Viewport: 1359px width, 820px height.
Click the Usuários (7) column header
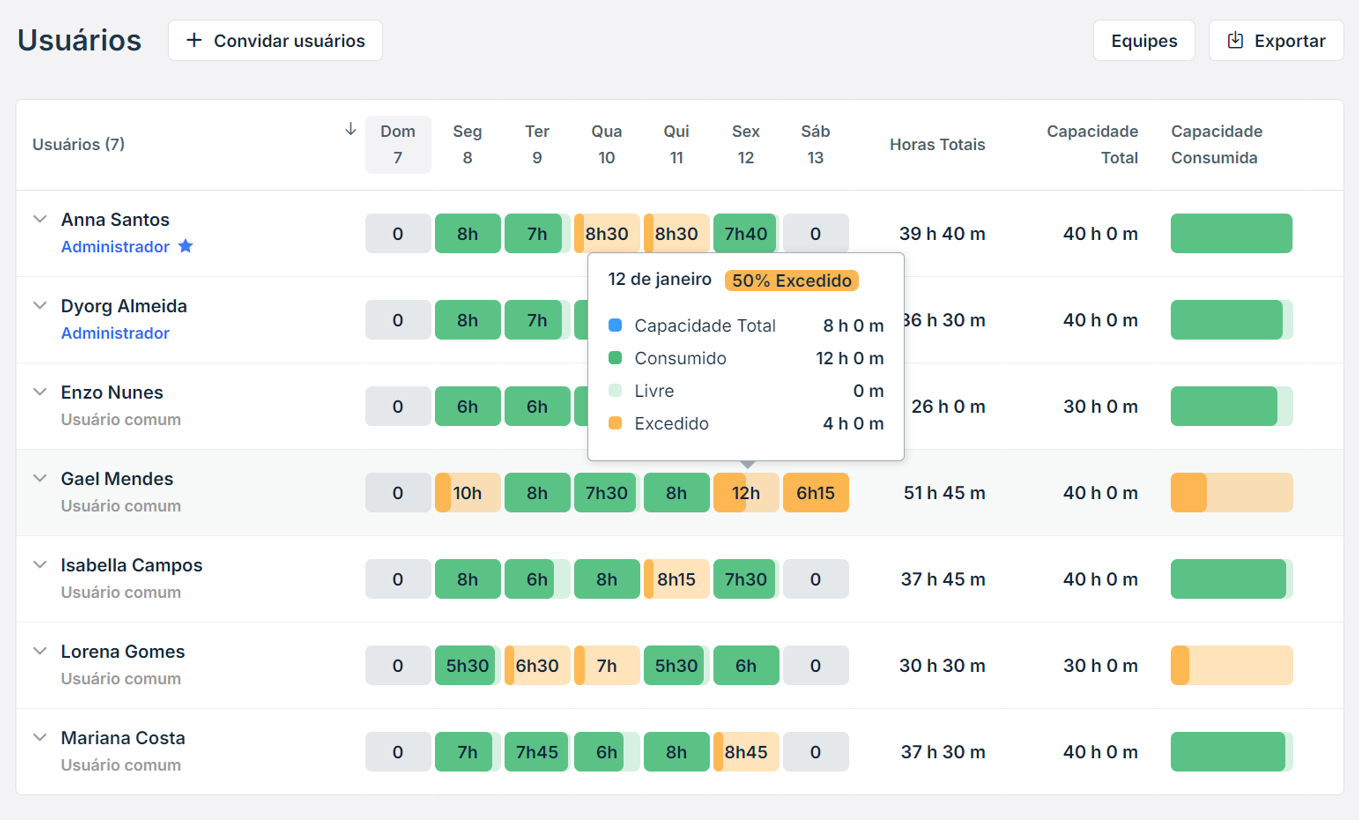point(78,144)
